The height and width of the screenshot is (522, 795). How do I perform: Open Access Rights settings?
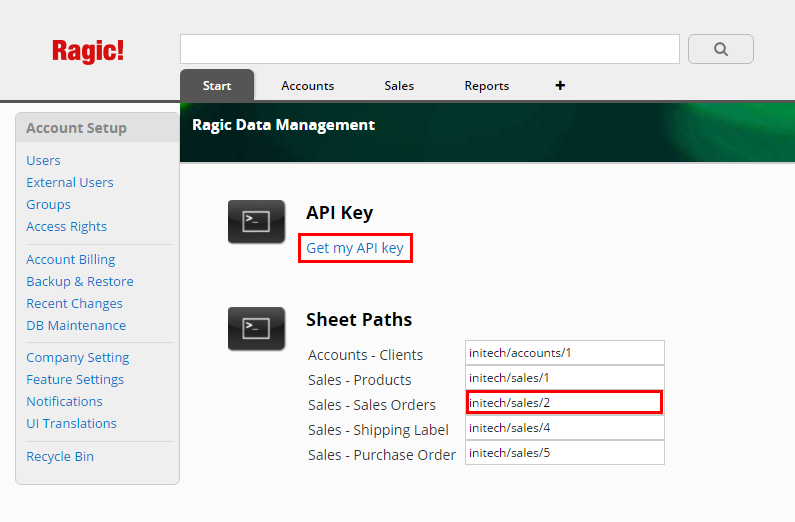[x=67, y=227]
